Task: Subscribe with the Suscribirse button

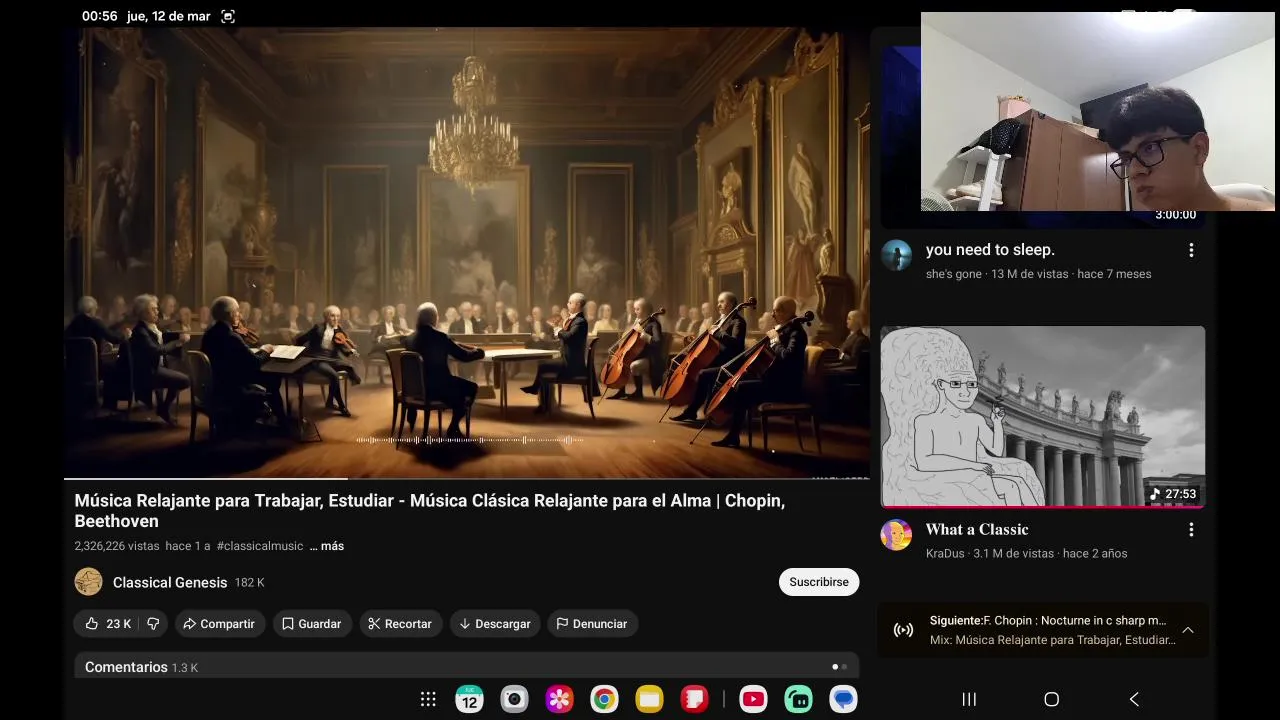Action: click(819, 582)
